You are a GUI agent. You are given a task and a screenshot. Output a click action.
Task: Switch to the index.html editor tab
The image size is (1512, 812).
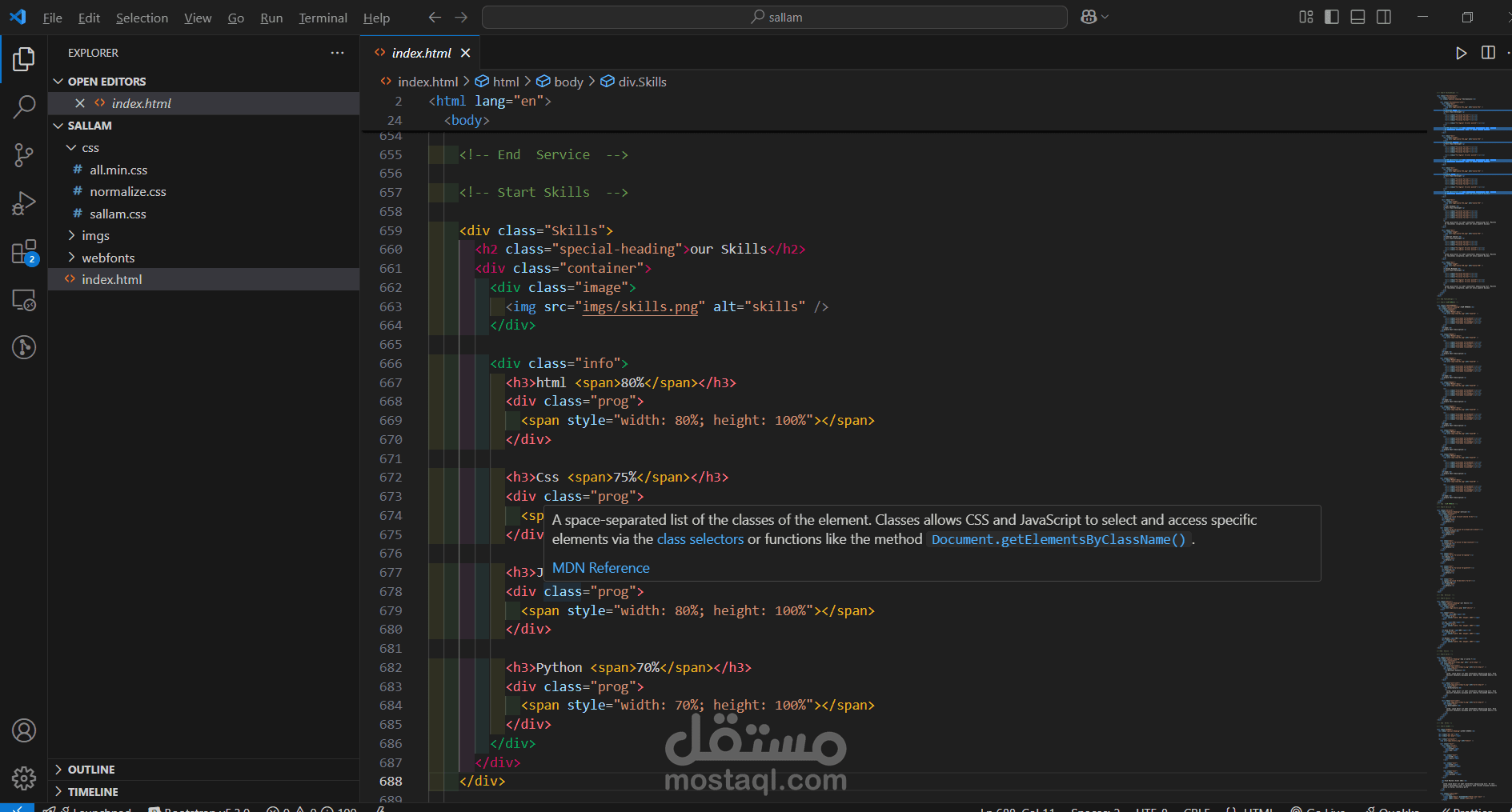pos(421,53)
